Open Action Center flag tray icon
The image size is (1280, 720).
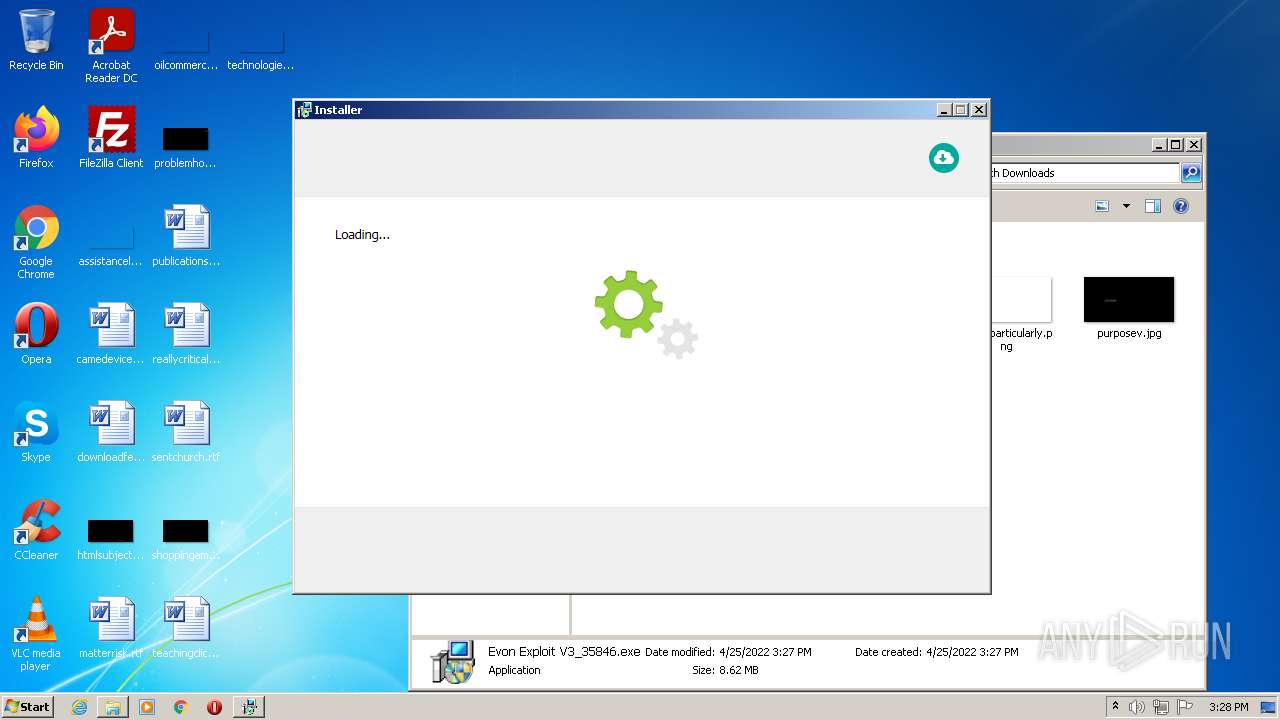click(x=1185, y=707)
